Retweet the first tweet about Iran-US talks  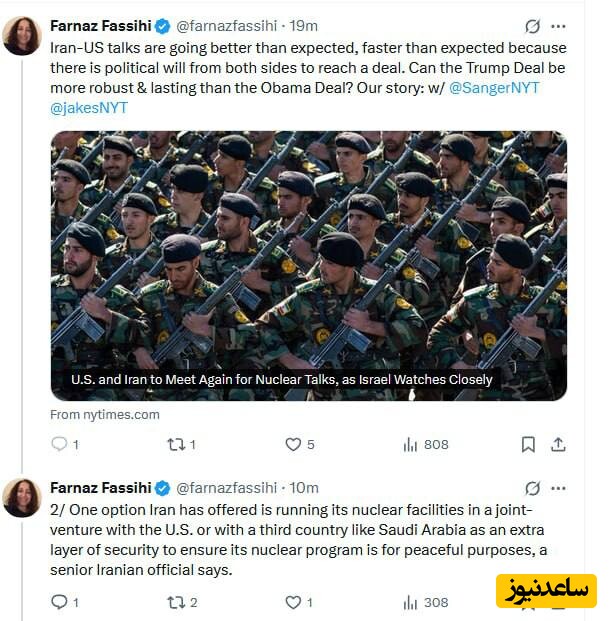tap(176, 444)
